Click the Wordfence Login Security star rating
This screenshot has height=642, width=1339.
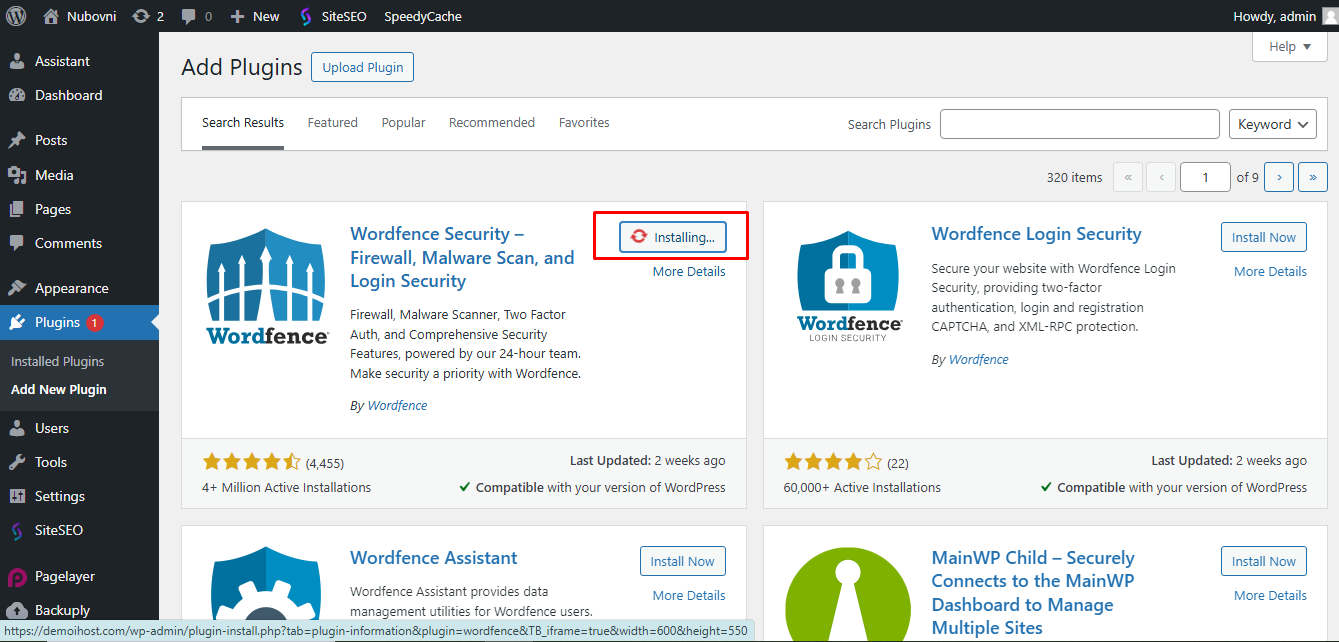[833, 462]
